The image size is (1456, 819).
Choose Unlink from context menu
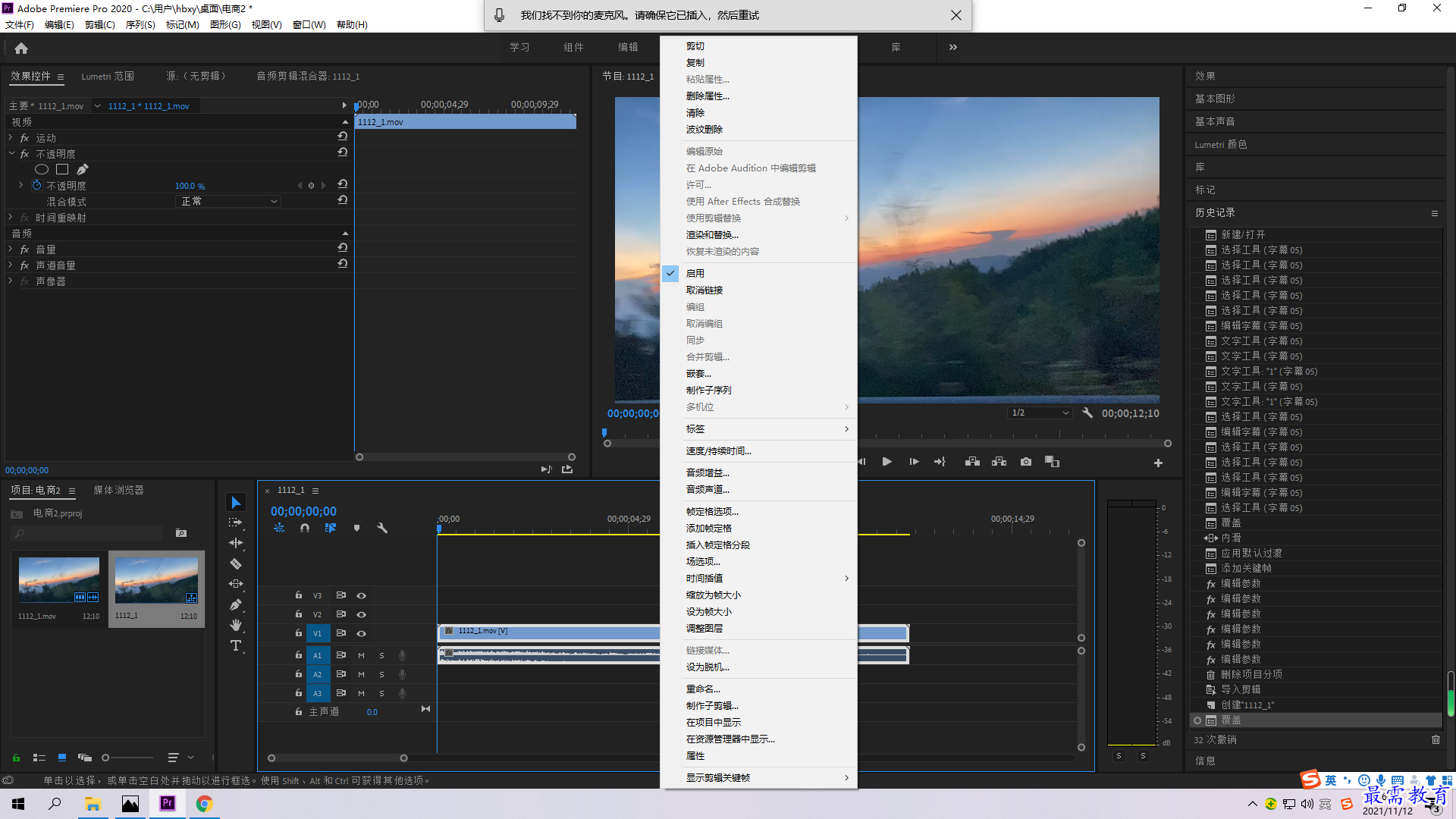click(x=759, y=290)
